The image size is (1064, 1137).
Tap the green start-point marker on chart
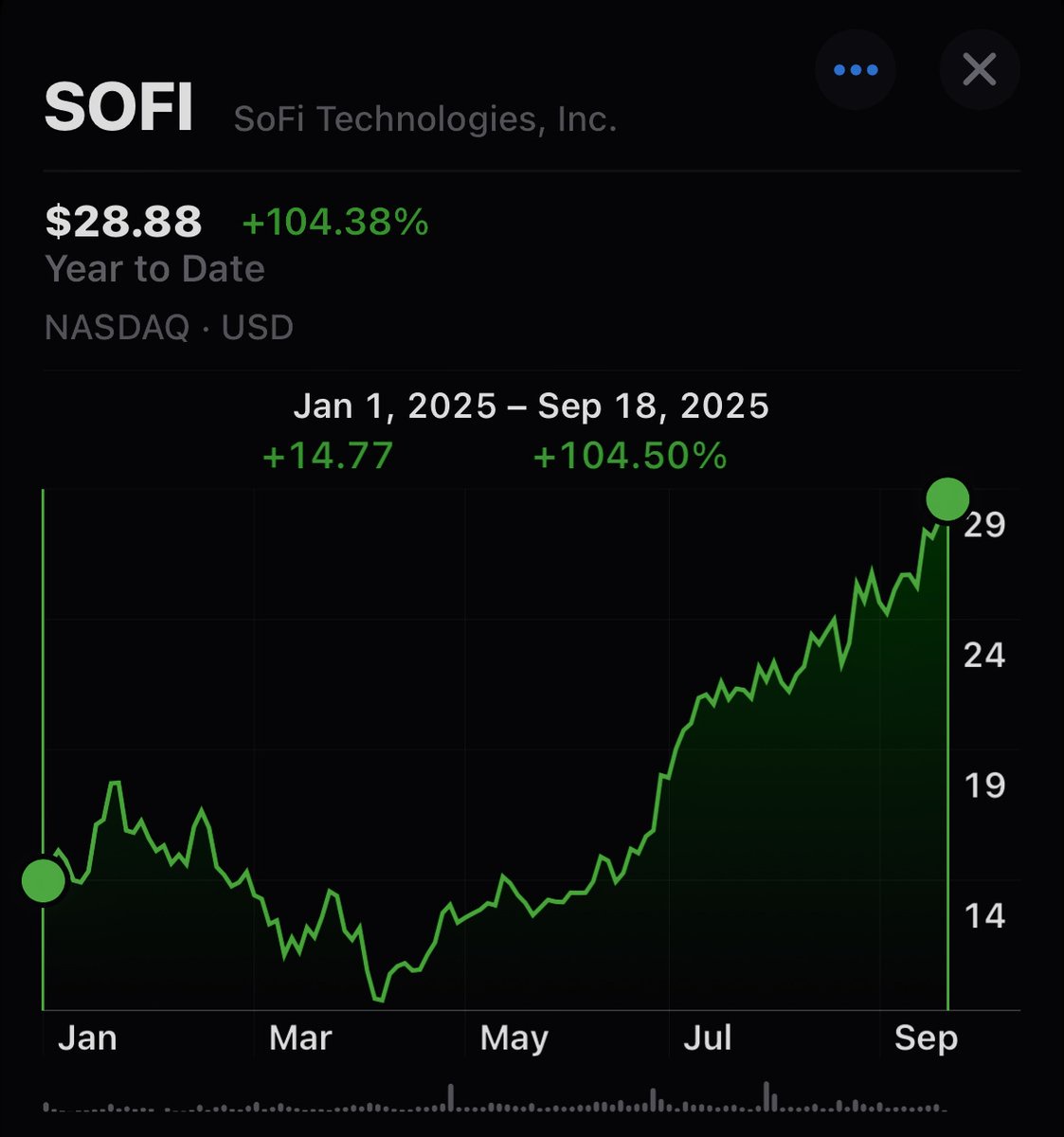pyautogui.click(x=44, y=880)
